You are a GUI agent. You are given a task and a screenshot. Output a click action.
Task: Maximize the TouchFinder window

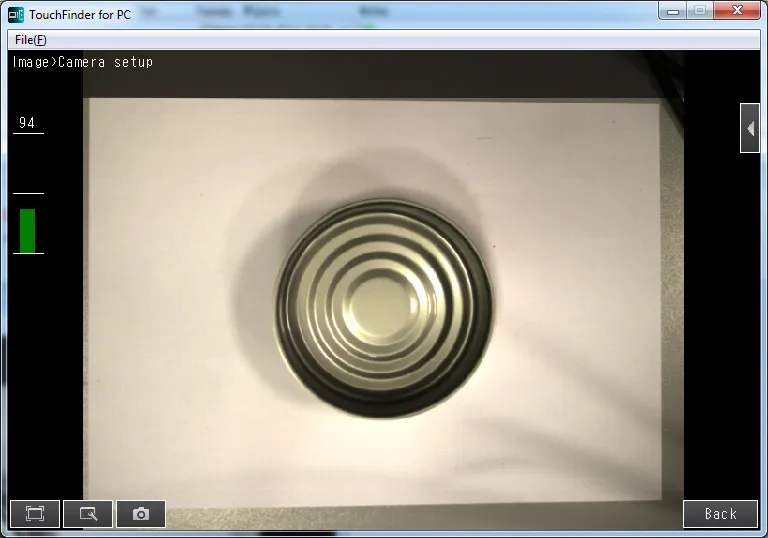pyautogui.click(x=701, y=11)
